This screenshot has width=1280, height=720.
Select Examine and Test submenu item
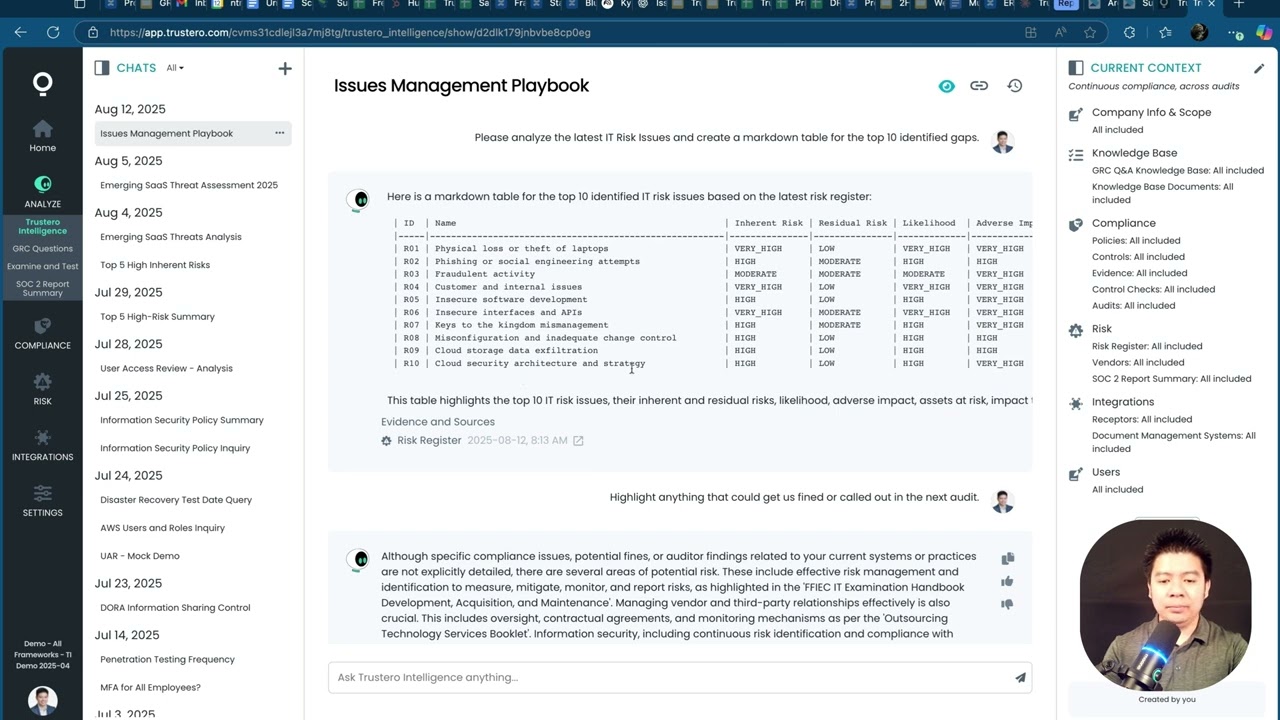(42, 266)
